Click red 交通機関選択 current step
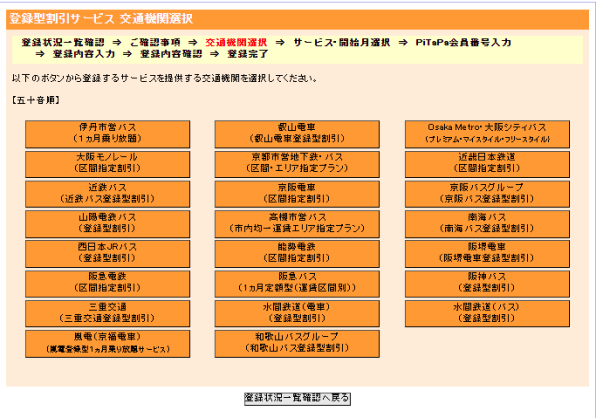The height and width of the screenshot is (418, 596). 236,42
